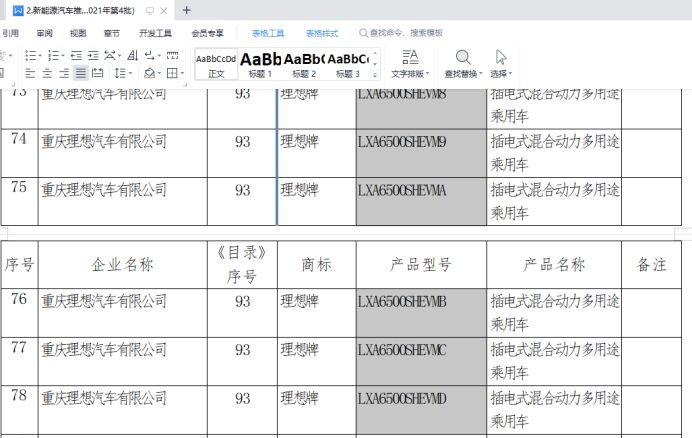Viewport: 692px width, 438px height.
Task: Apply 标题 3 heading style
Action: pos(348,64)
